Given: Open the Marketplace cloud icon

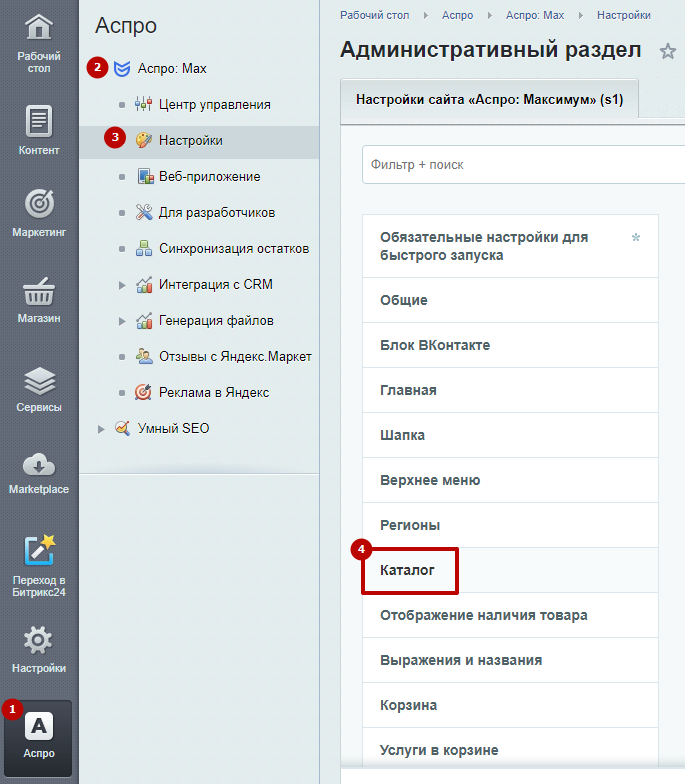Looking at the screenshot, I should tap(39, 465).
